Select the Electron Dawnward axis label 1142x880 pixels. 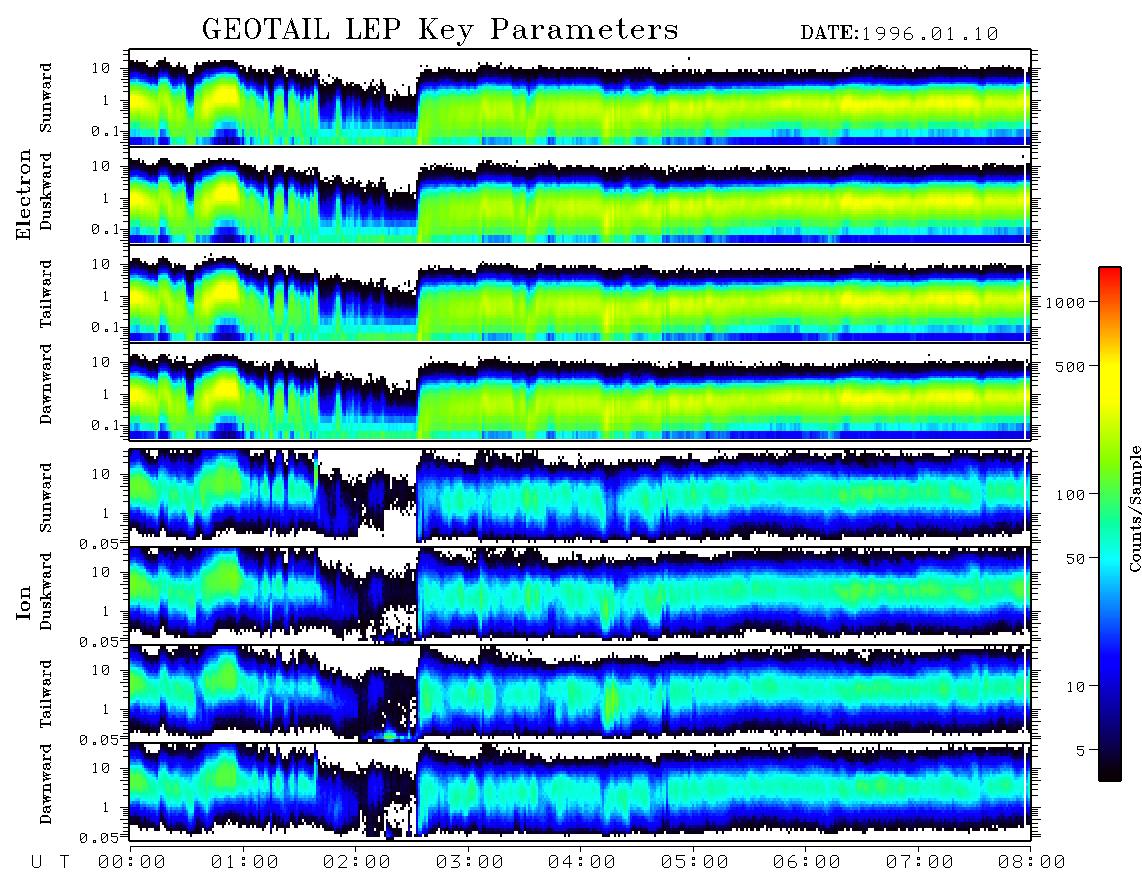[x=46, y=384]
